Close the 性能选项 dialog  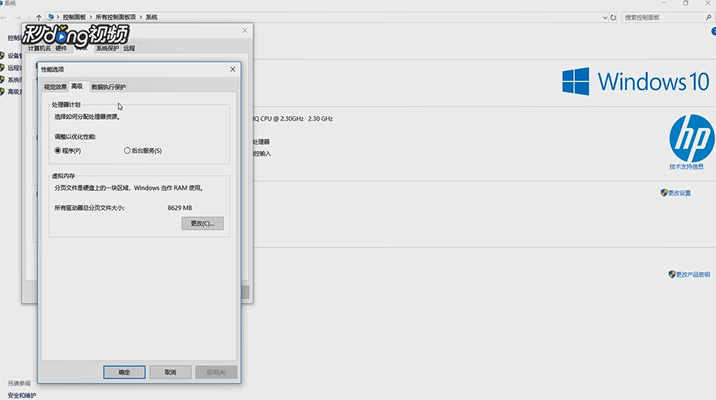click(232, 69)
